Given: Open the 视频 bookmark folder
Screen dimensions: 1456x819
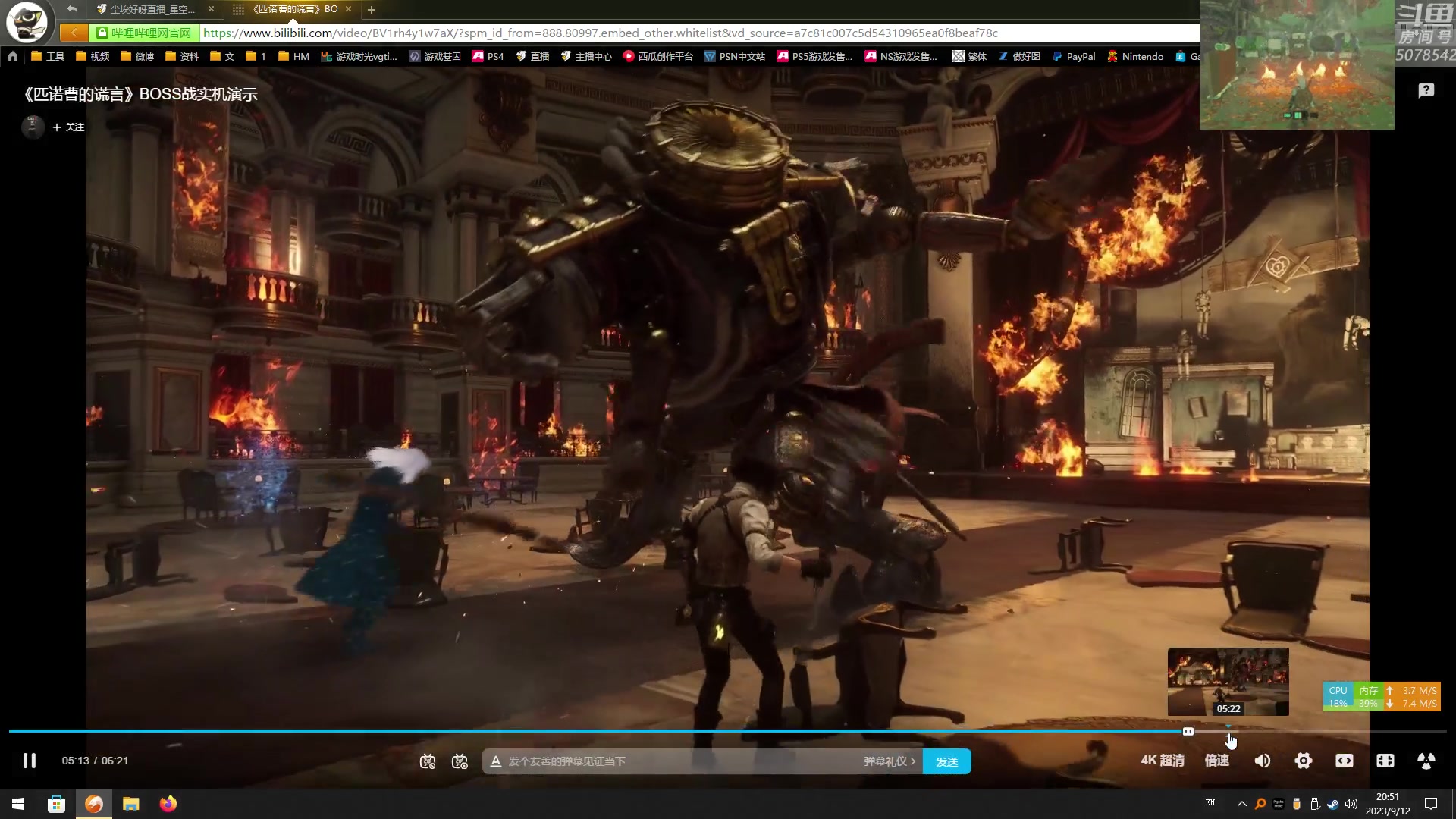Looking at the screenshot, I should click(93, 56).
